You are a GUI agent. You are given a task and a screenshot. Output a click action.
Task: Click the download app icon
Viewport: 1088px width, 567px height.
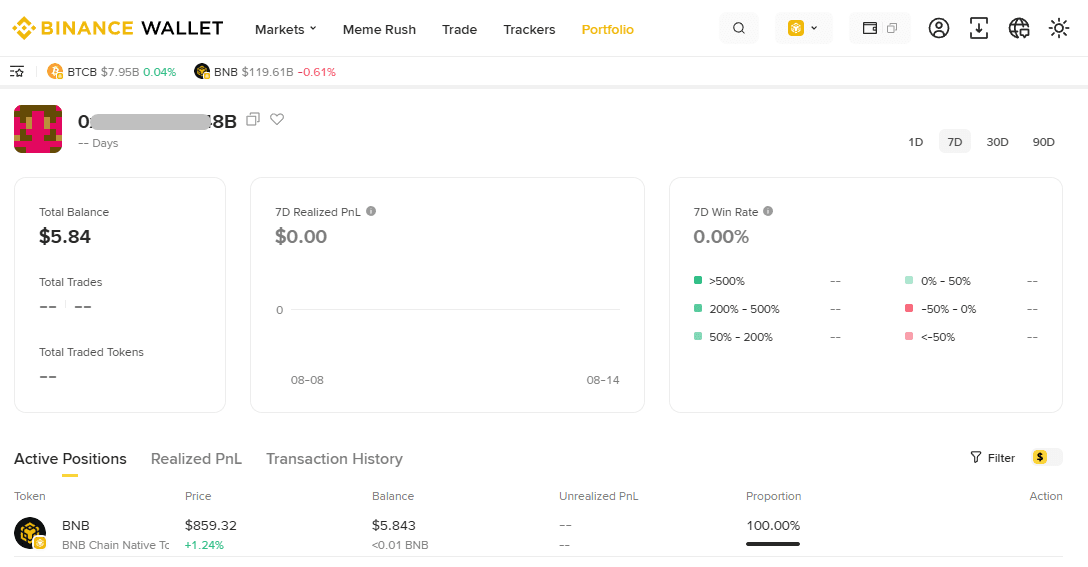[978, 28]
